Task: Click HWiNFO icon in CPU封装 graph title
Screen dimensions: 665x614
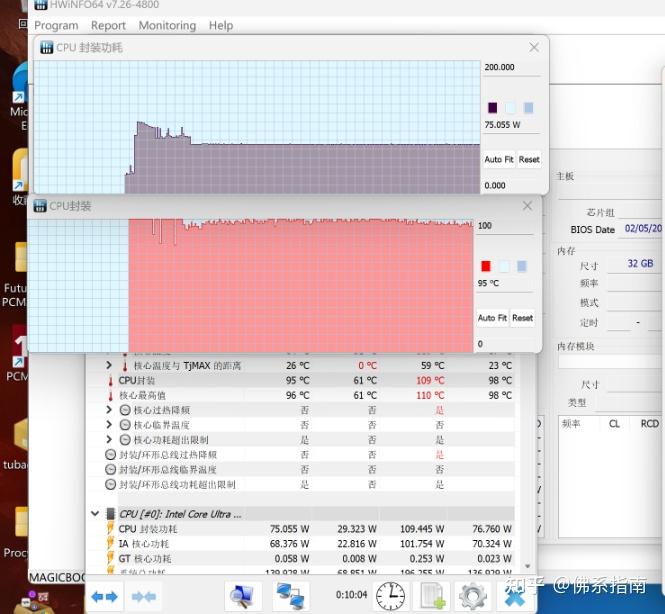Action: (40, 206)
